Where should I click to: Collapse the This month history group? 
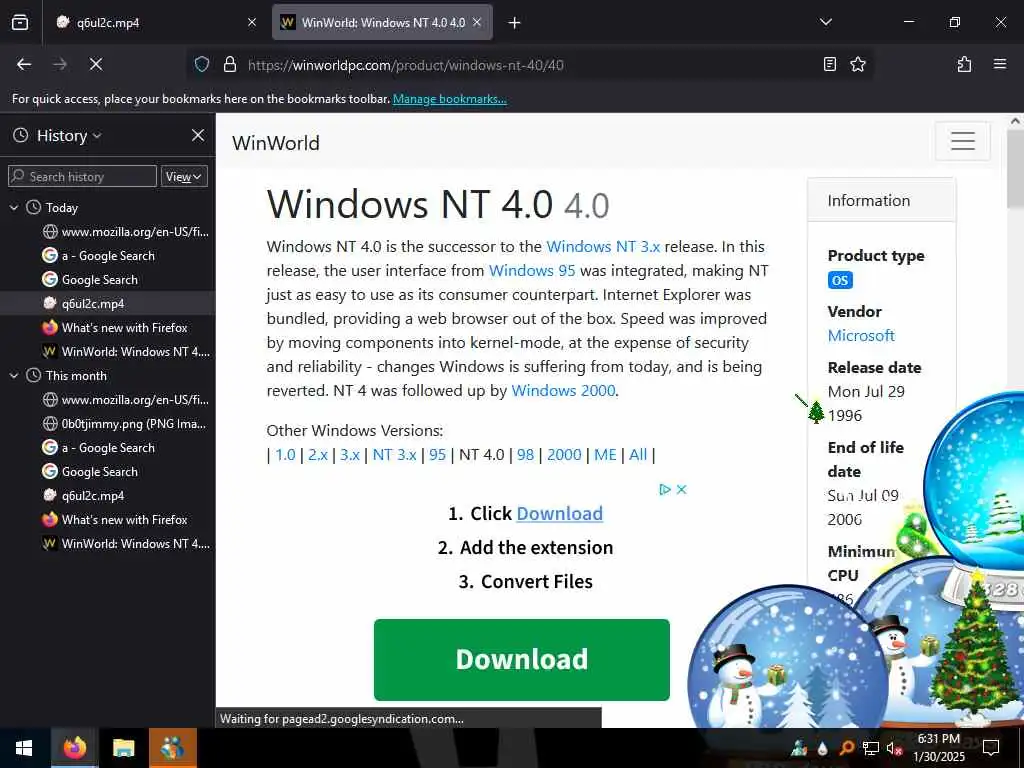[14, 376]
